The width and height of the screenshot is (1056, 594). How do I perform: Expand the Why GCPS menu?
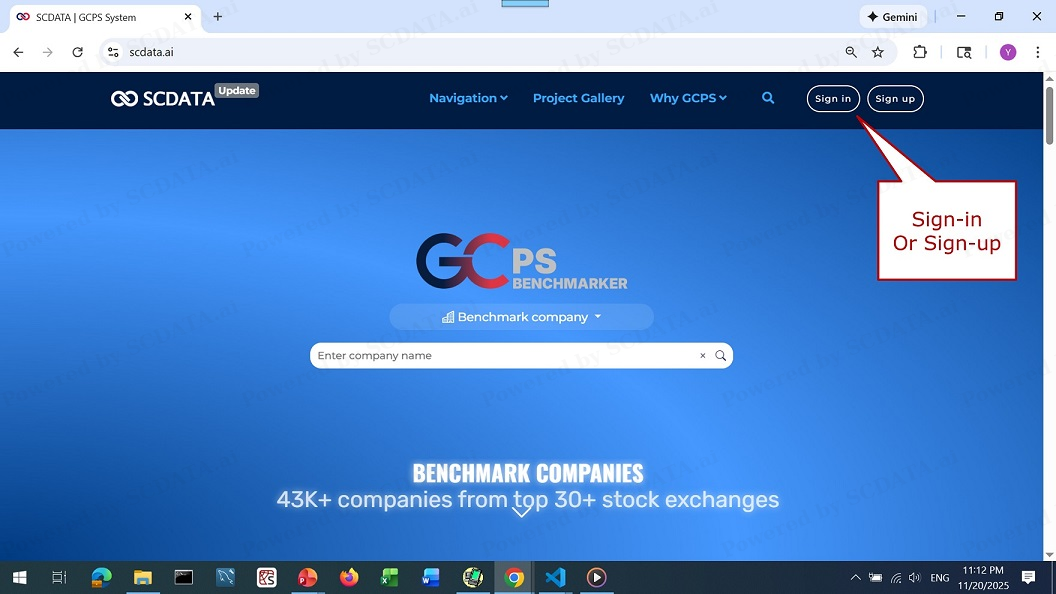(688, 98)
